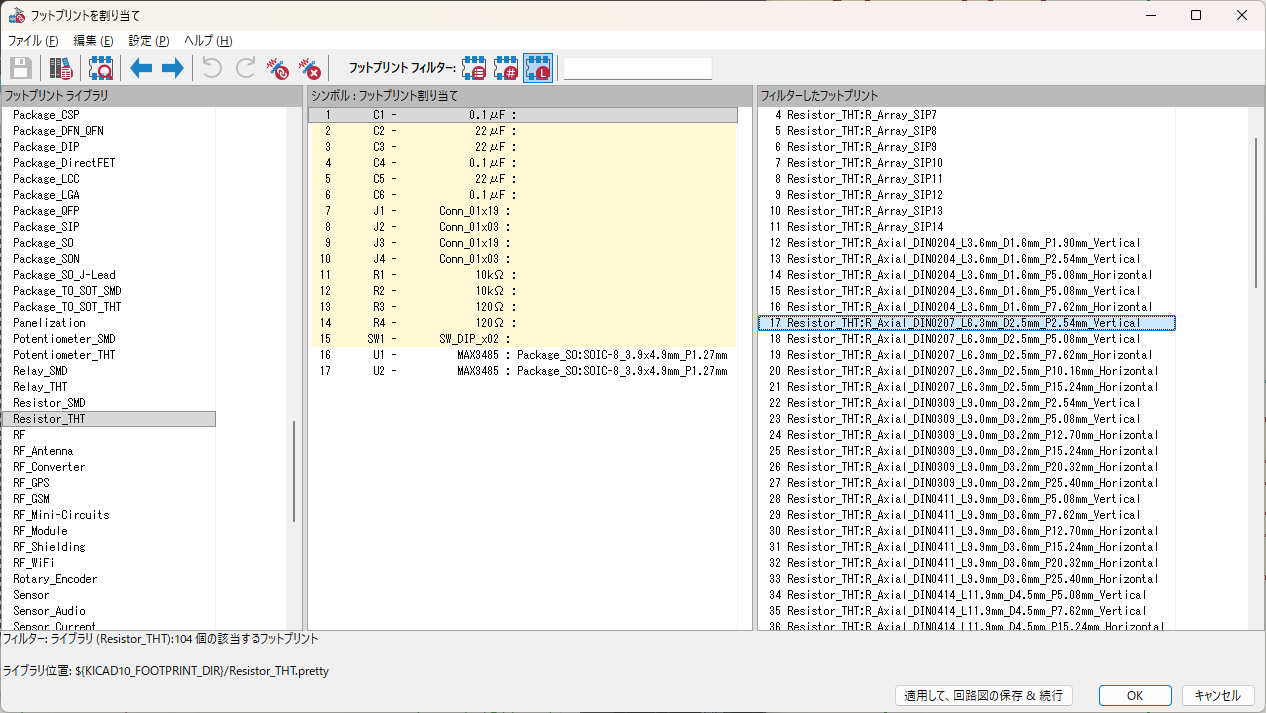Select footprint R_Axial_DIN0411 P20.32mm_Horizontal
Image resolution: width=1266 pixels, height=713 pixels.
click(966, 563)
